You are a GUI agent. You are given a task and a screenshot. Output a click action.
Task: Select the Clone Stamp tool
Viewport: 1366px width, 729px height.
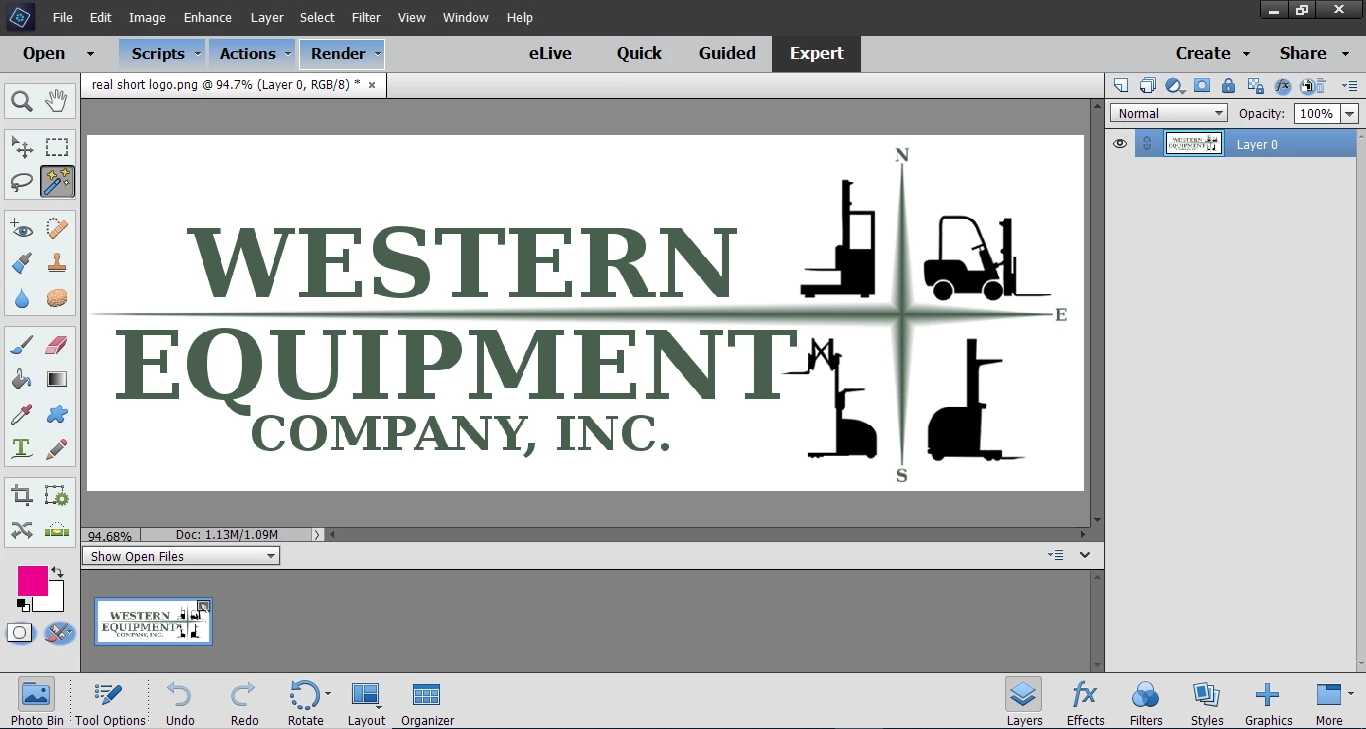(57, 264)
